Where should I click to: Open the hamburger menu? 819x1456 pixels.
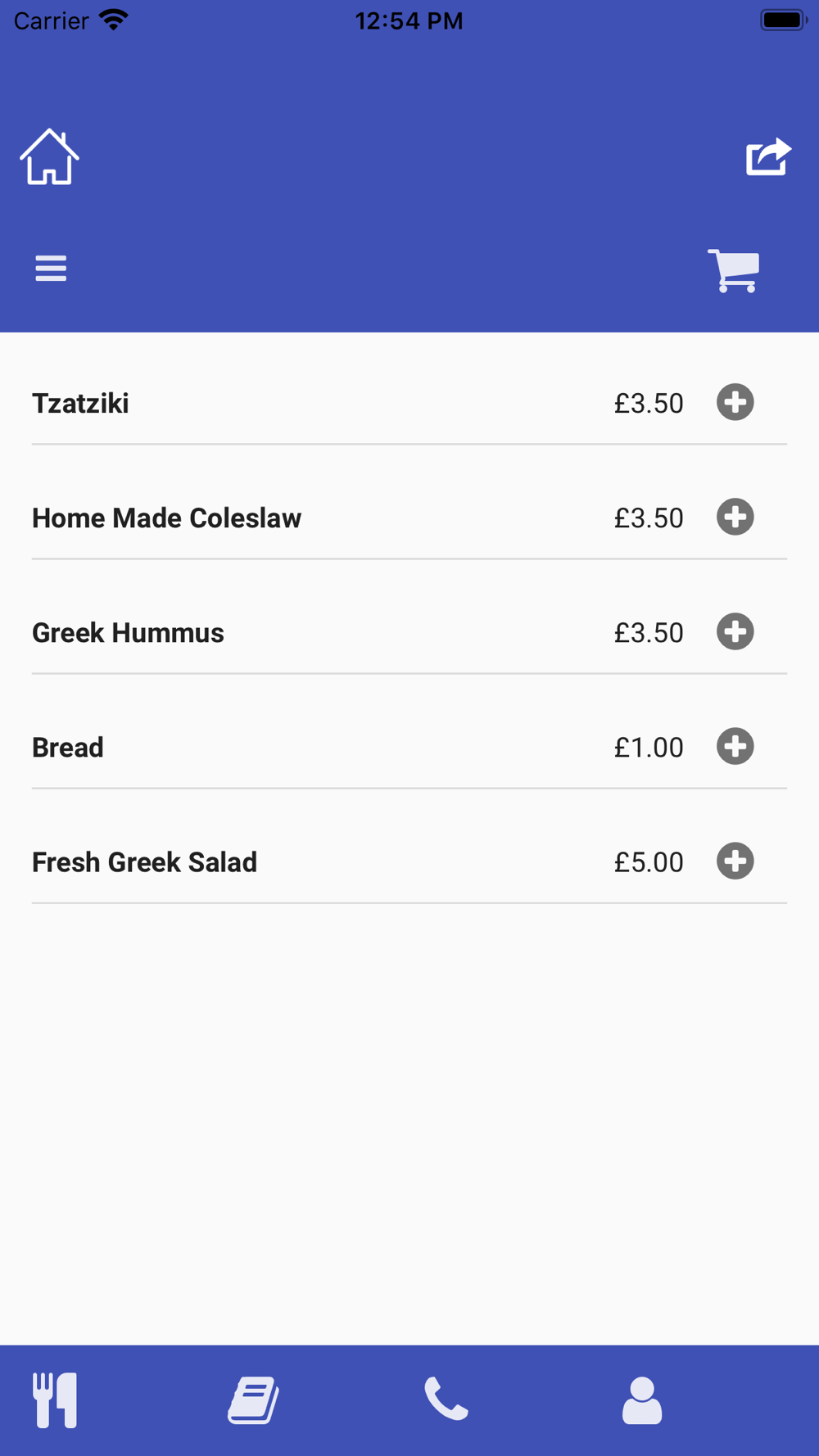pos(51,269)
